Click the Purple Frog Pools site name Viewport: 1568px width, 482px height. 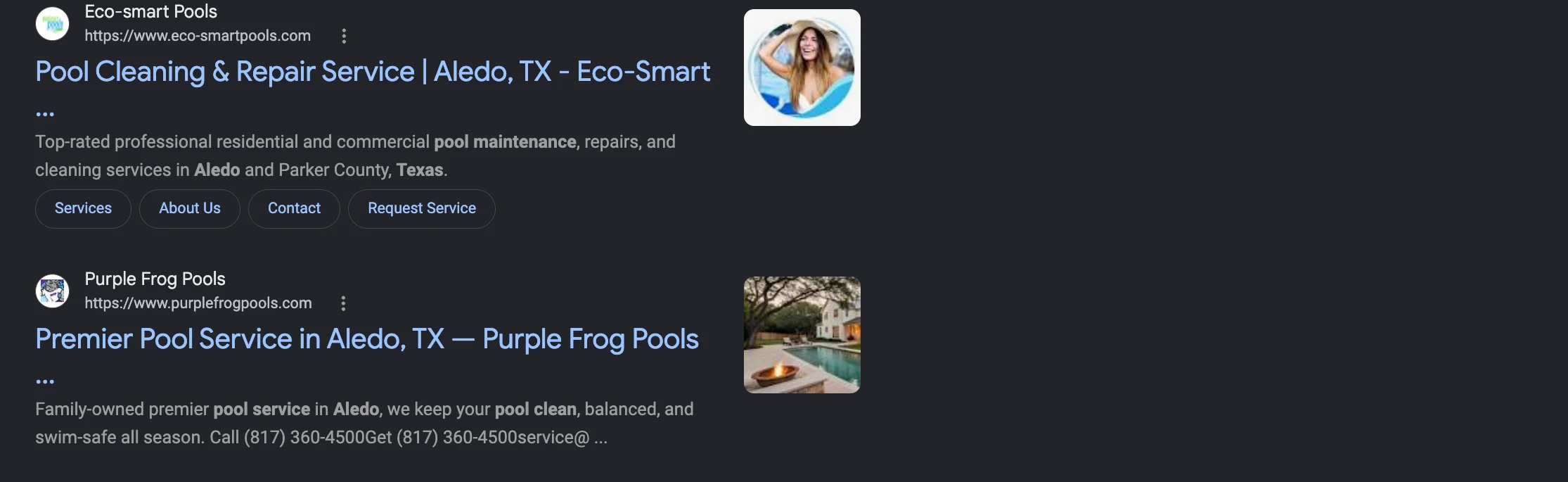pos(155,279)
